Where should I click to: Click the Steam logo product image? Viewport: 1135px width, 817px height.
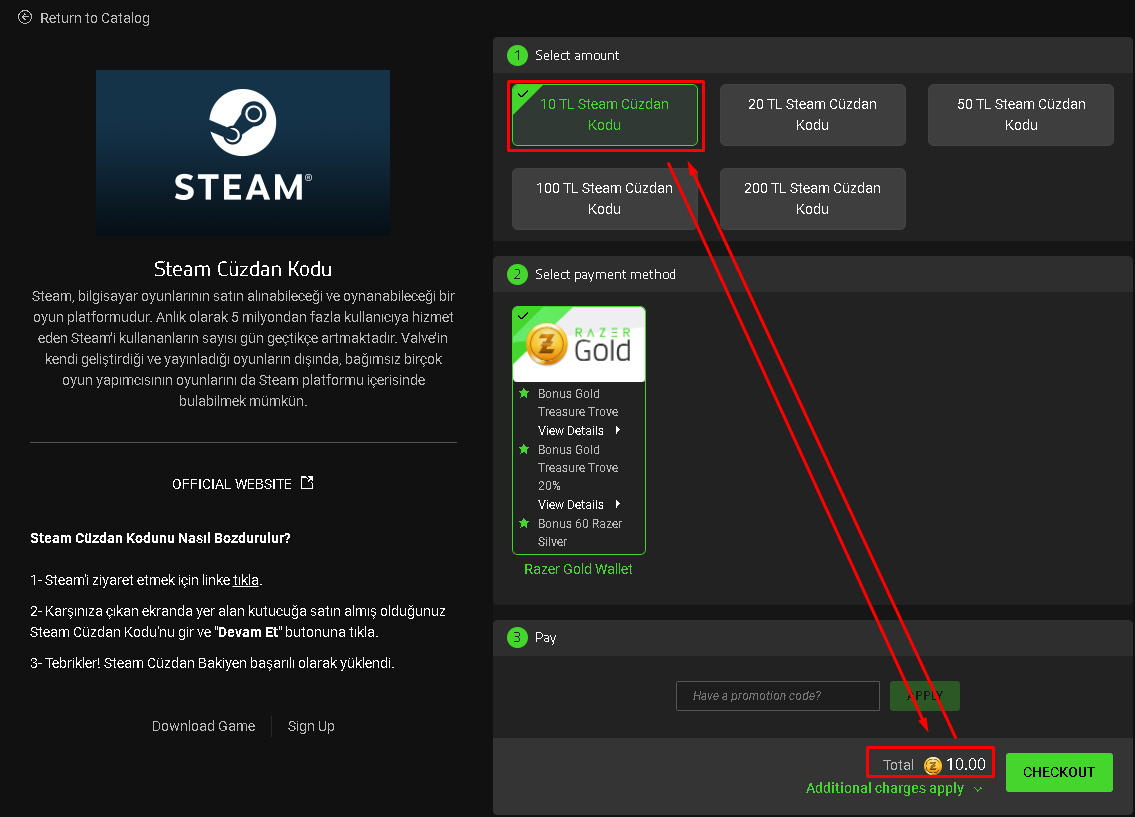click(x=242, y=153)
